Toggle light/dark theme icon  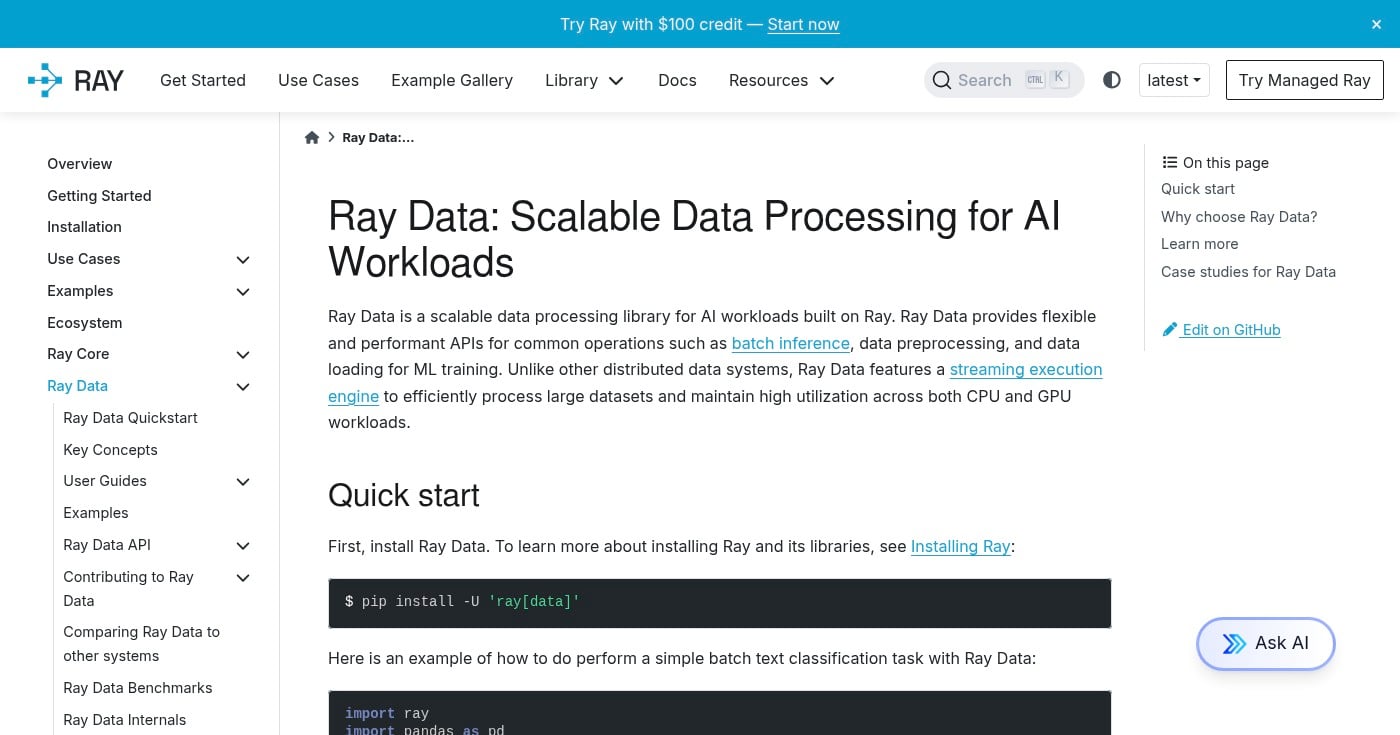click(x=1112, y=80)
